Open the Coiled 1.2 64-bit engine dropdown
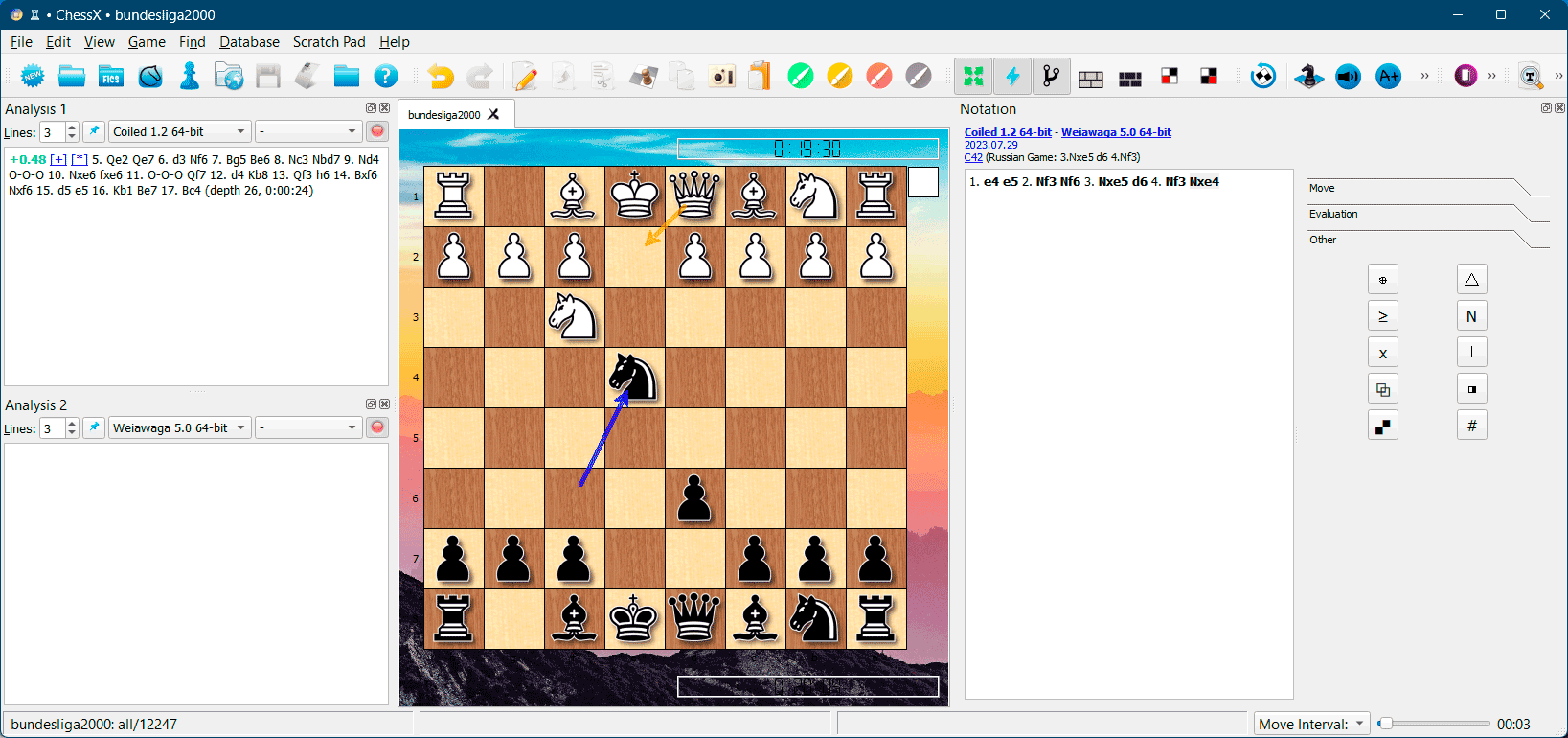The image size is (1568, 738). 179,132
